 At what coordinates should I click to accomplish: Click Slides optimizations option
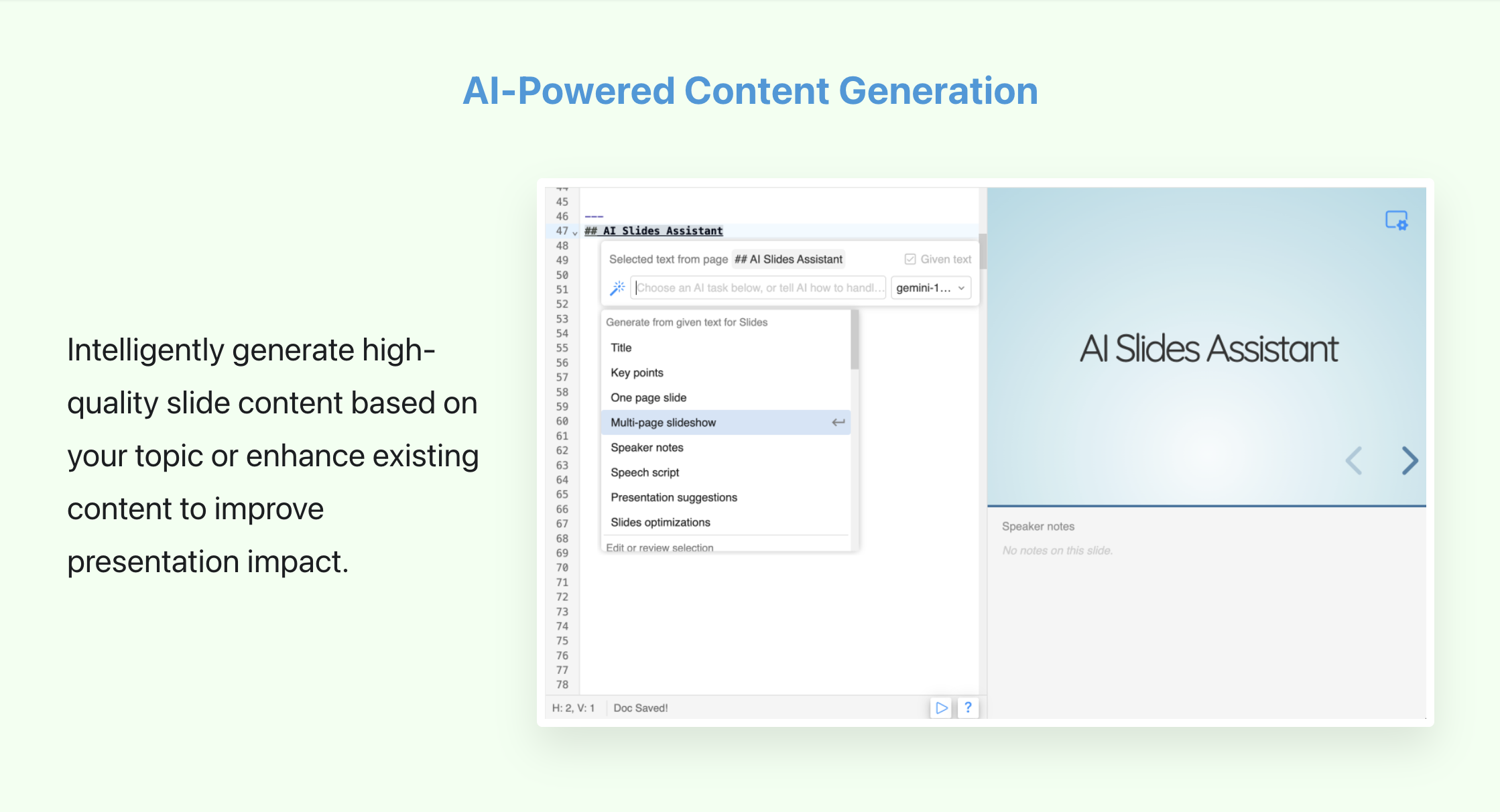point(660,522)
